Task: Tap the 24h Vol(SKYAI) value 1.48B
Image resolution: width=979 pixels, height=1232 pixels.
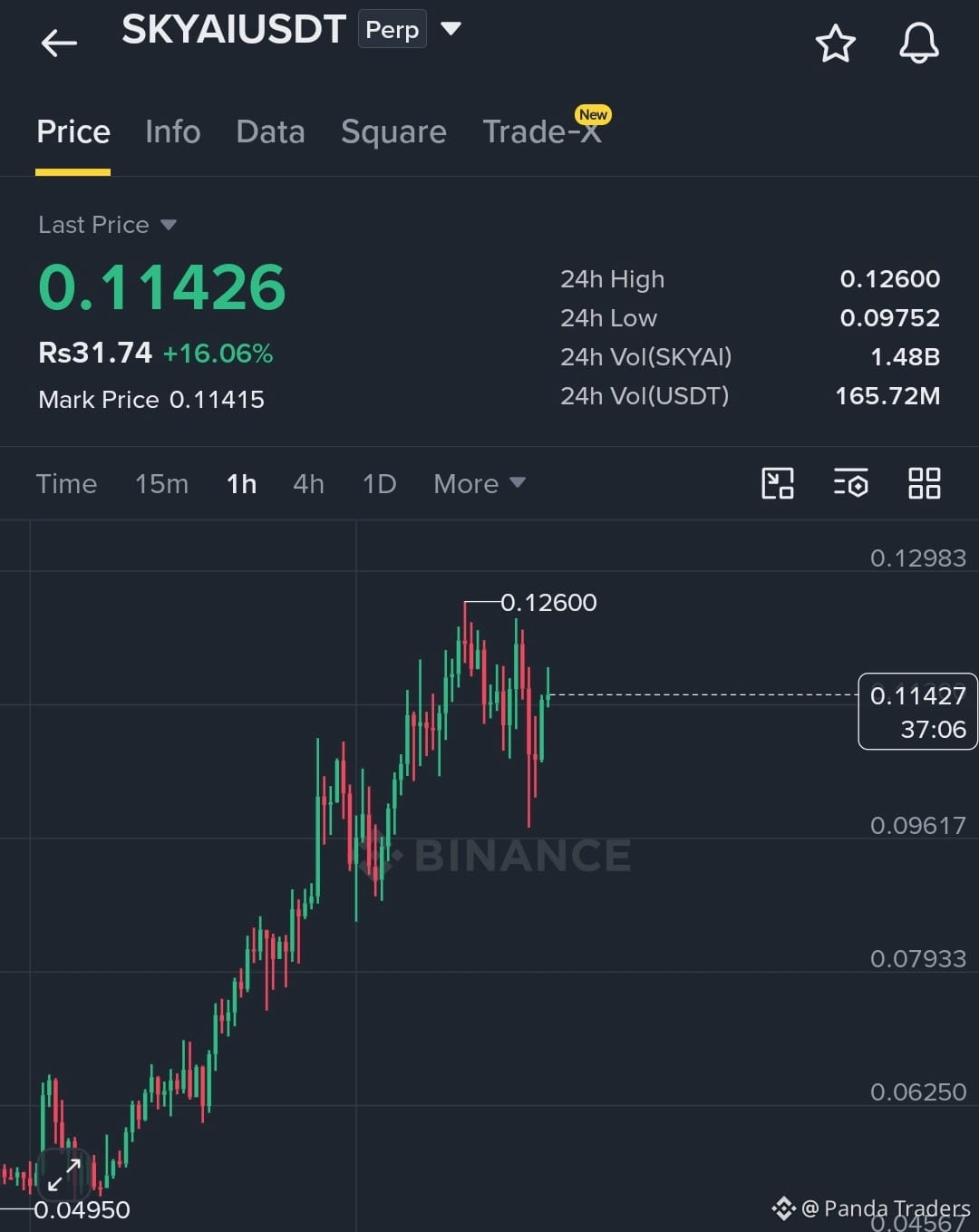Action: 905,357
